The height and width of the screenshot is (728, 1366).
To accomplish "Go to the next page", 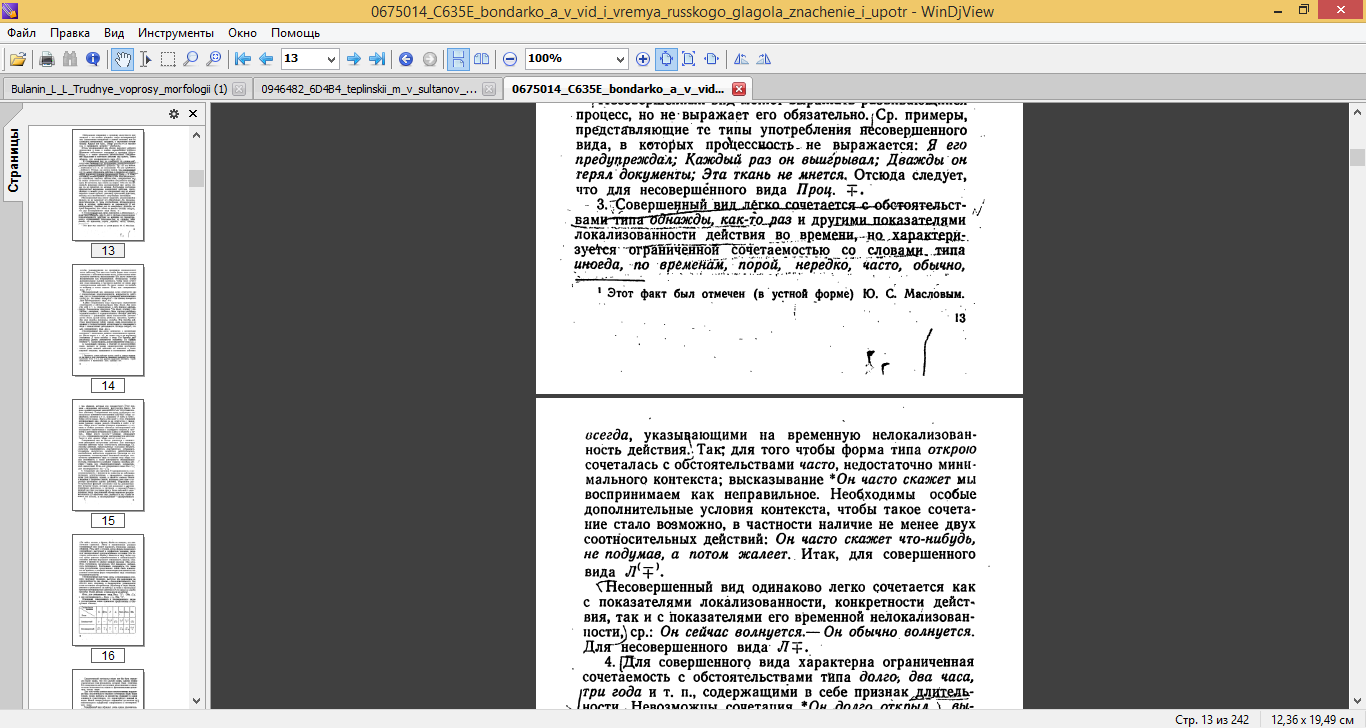I will (x=353, y=58).
